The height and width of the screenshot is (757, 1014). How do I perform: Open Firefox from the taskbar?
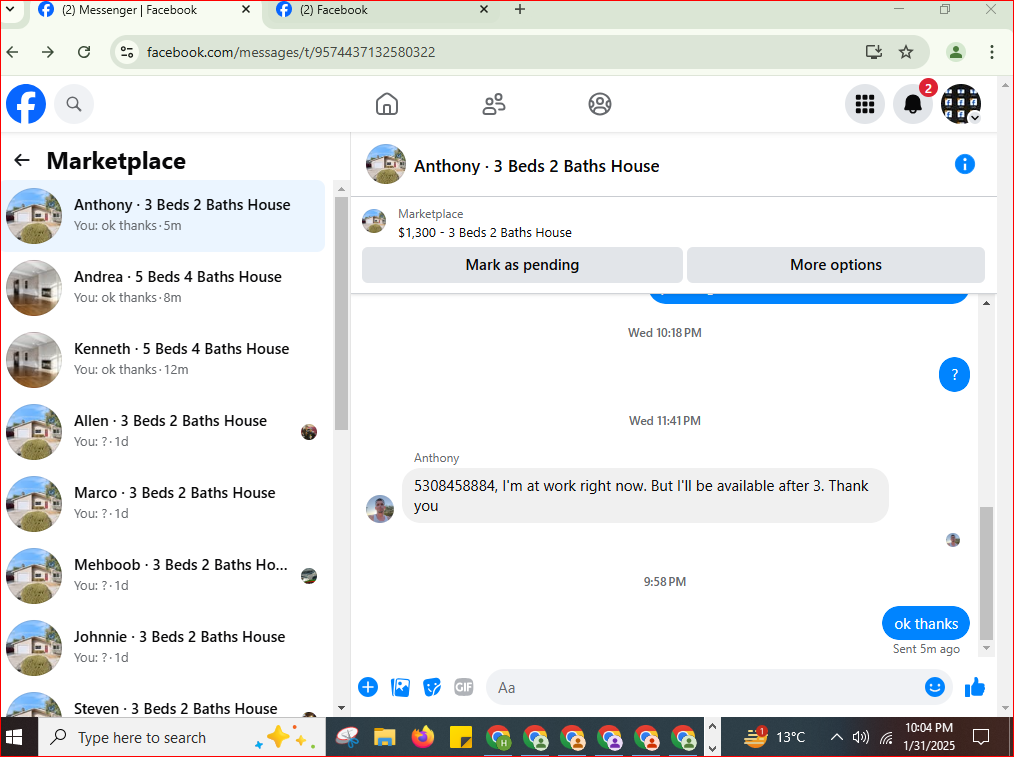coord(423,737)
